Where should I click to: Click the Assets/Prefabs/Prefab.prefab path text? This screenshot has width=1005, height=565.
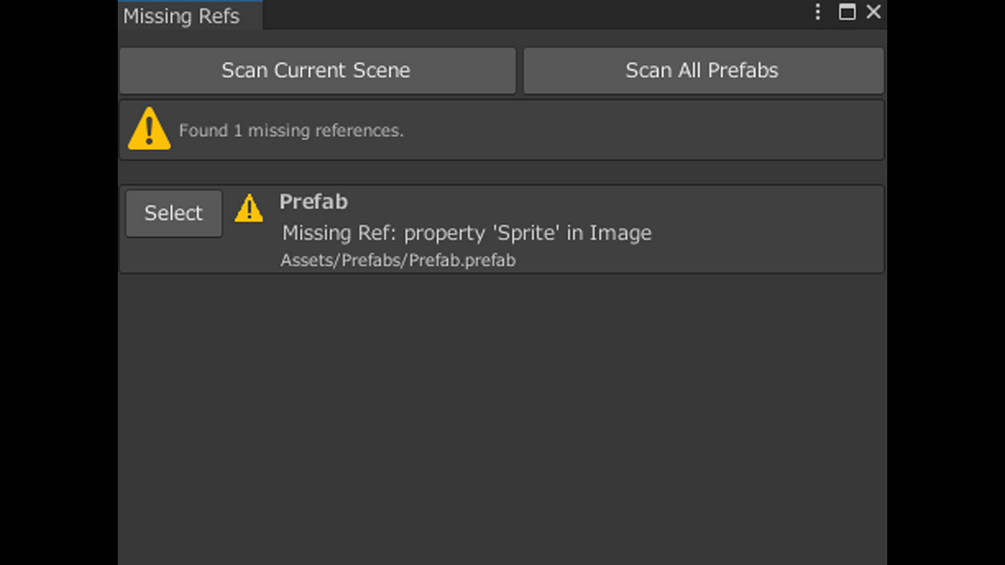click(398, 261)
